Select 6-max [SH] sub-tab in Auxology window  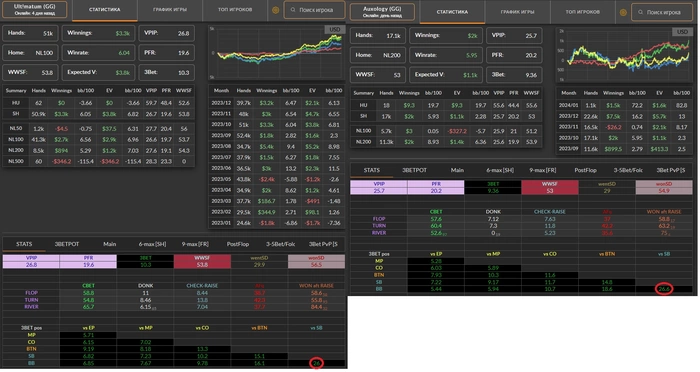500,170
